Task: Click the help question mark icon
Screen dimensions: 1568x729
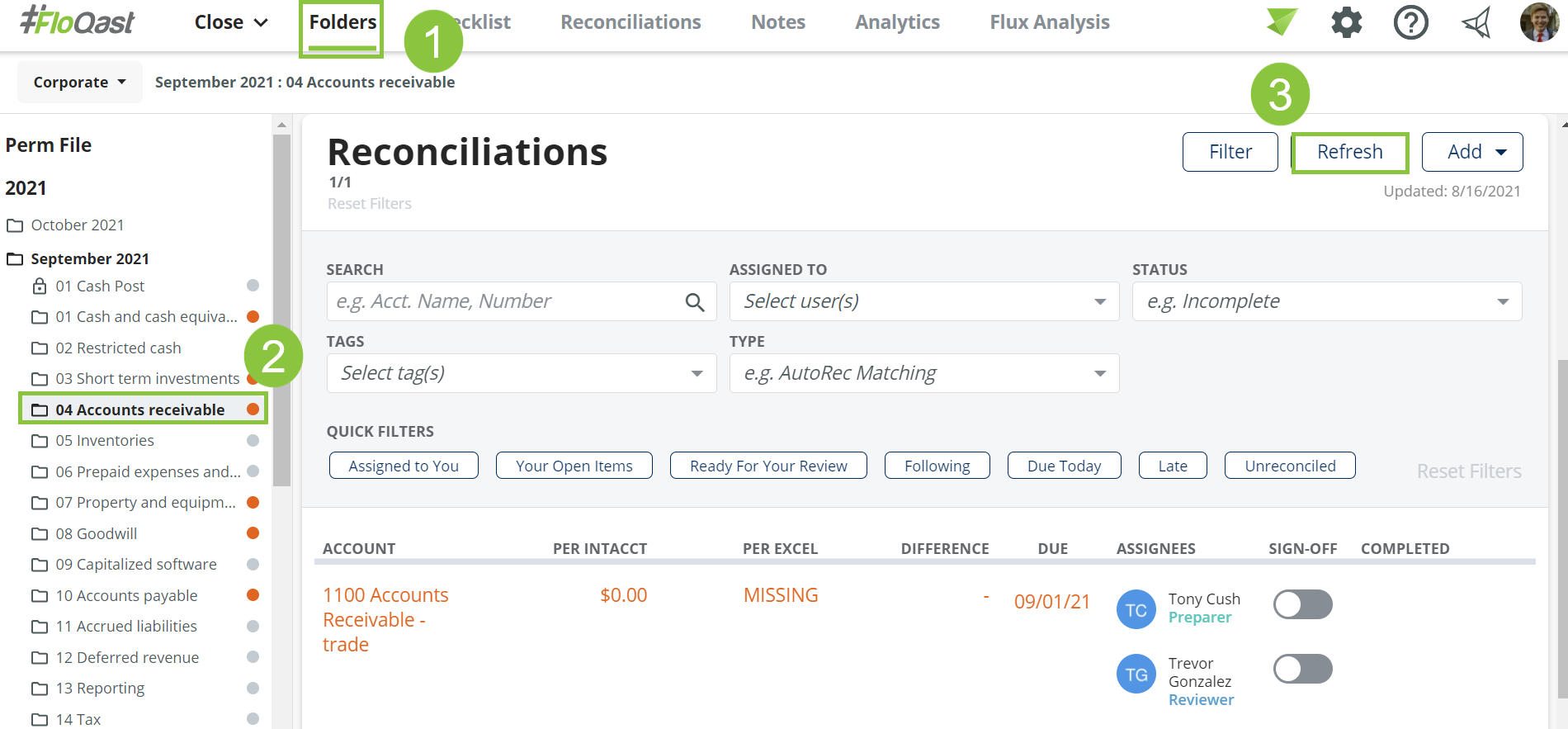Action: [1410, 22]
